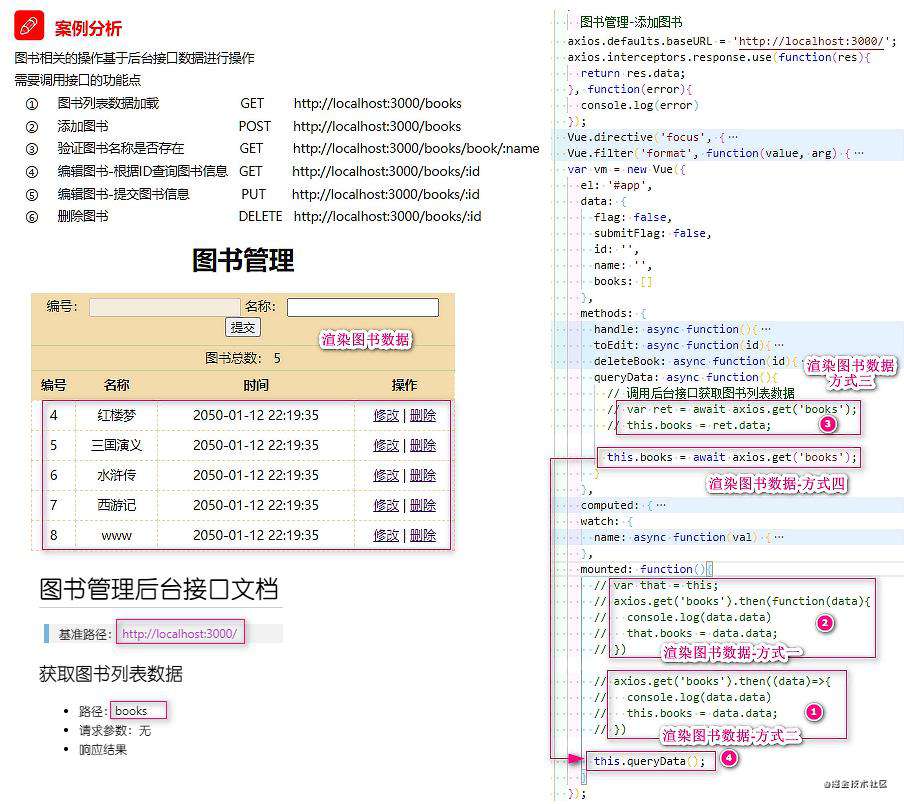Click 删除 in the www row
904x804 pixels.
(x=423, y=535)
